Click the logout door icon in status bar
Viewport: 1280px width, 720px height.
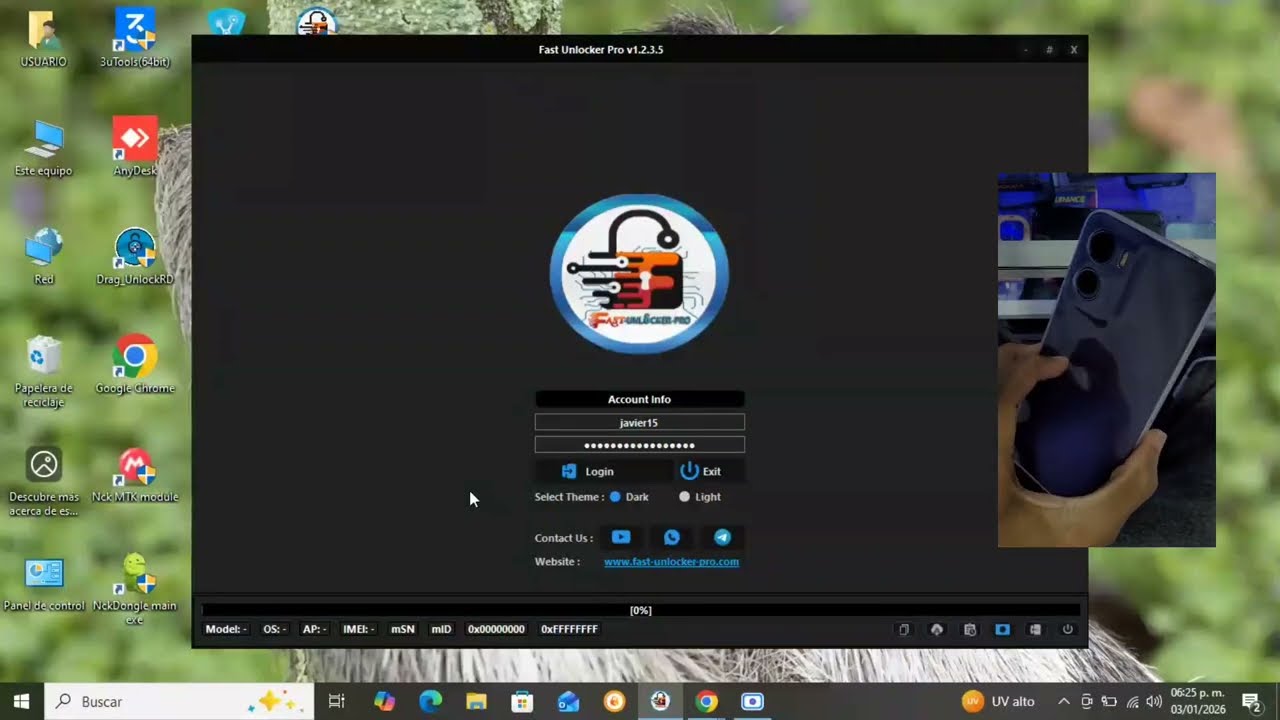click(x=1035, y=630)
